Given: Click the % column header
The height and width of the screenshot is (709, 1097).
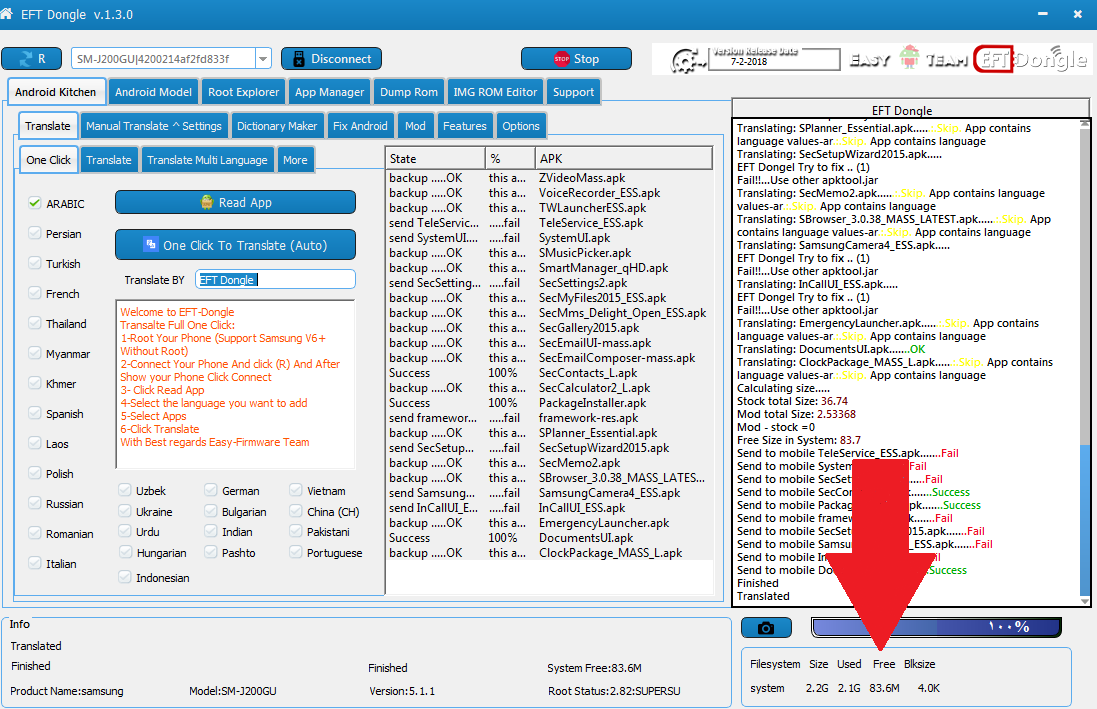Looking at the screenshot, I should pyautogui.click(x=510, y=159).
